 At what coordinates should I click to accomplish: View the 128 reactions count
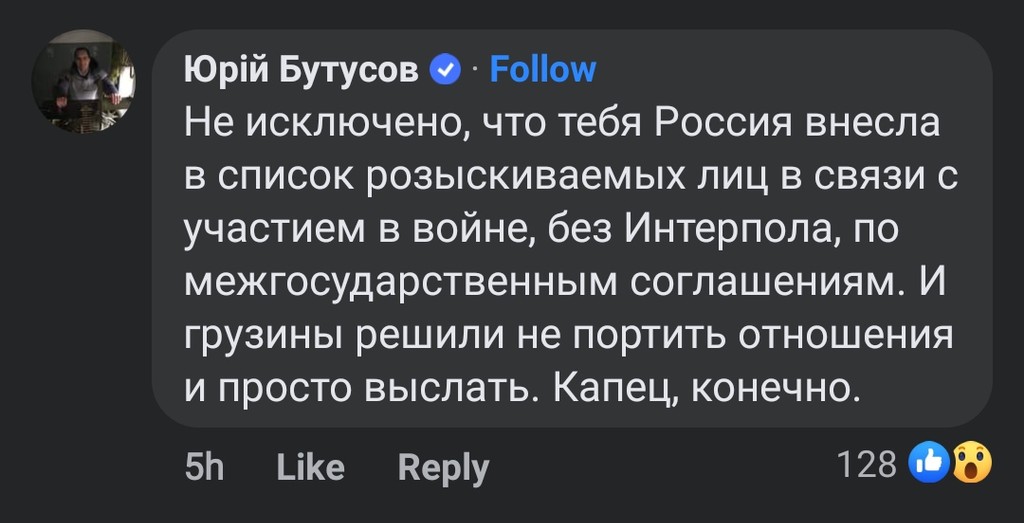[x=866, y=464]
